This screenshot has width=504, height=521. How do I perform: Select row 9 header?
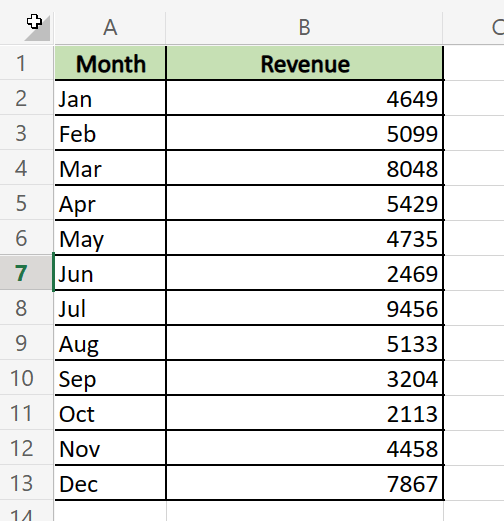[x=26, y=343]
